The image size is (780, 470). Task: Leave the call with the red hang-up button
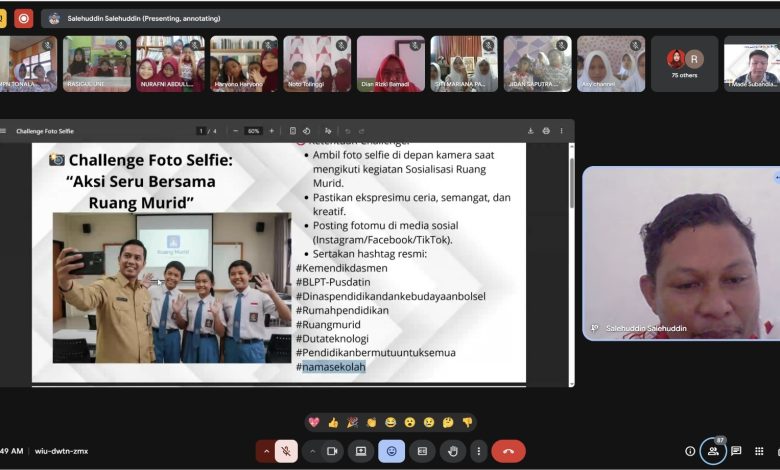click(x=508, y=451)
